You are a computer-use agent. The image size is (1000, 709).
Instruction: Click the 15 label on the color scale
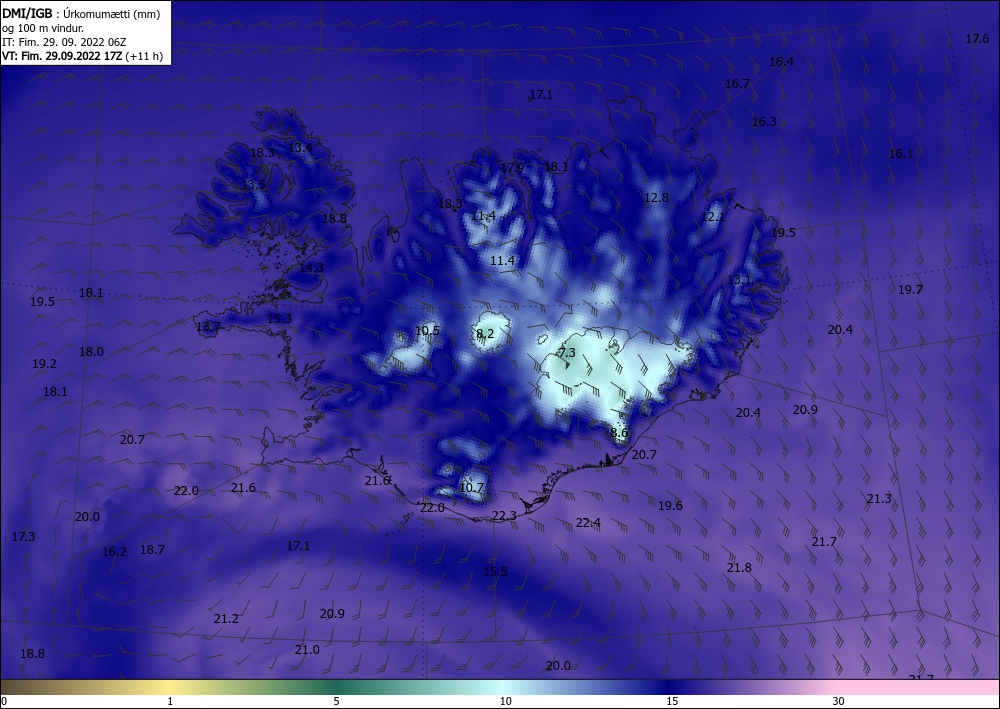(x=672, y=701)
